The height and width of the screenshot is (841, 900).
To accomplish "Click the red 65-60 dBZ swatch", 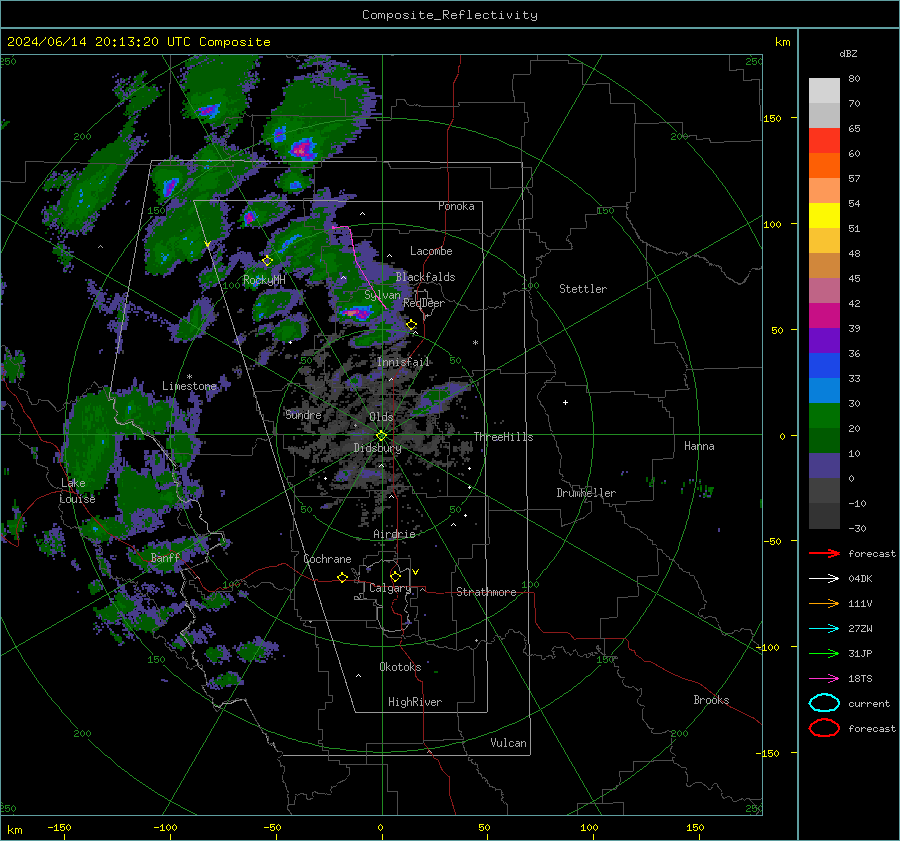I will point(824,140).
